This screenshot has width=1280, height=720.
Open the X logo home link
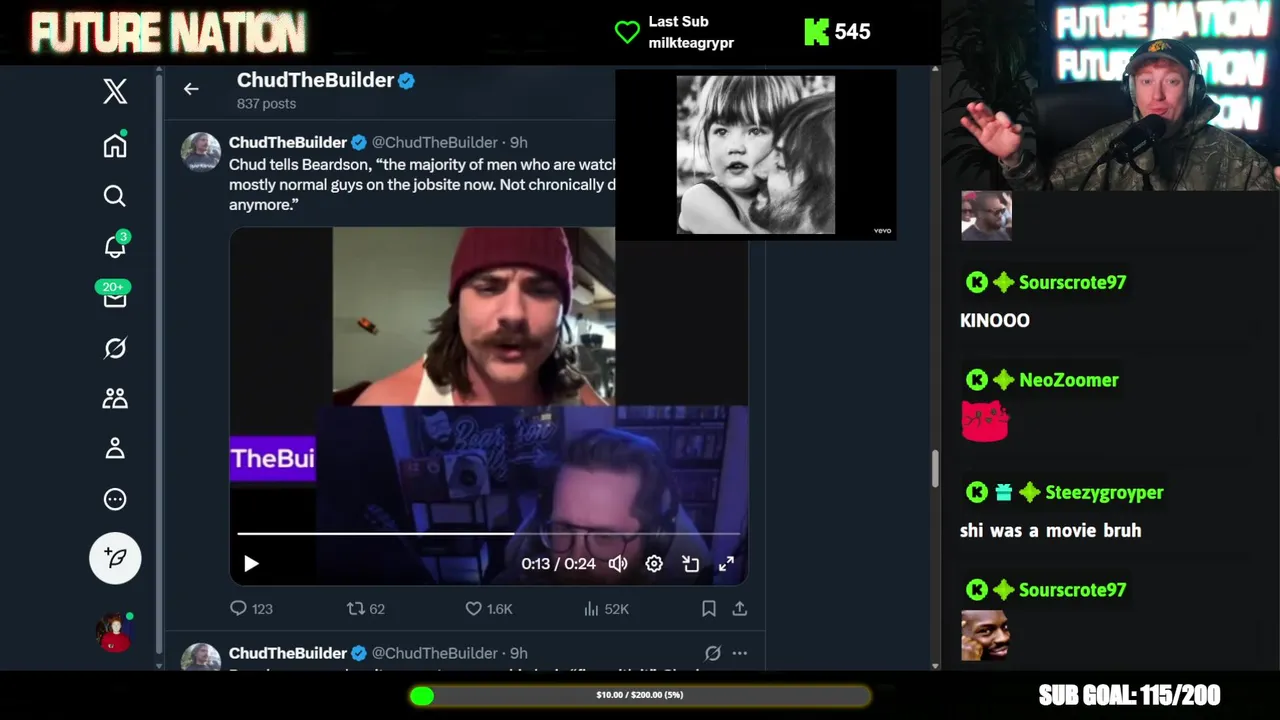pos(115,91)
